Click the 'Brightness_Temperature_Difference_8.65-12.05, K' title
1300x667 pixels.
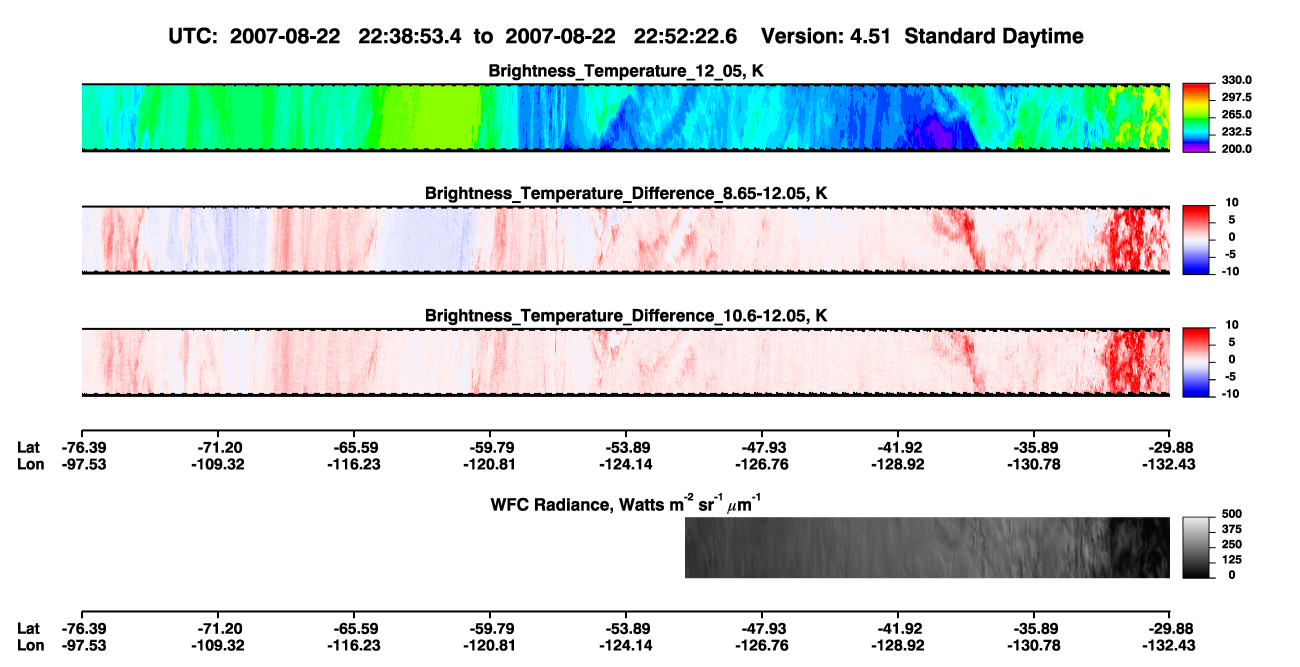626,193
